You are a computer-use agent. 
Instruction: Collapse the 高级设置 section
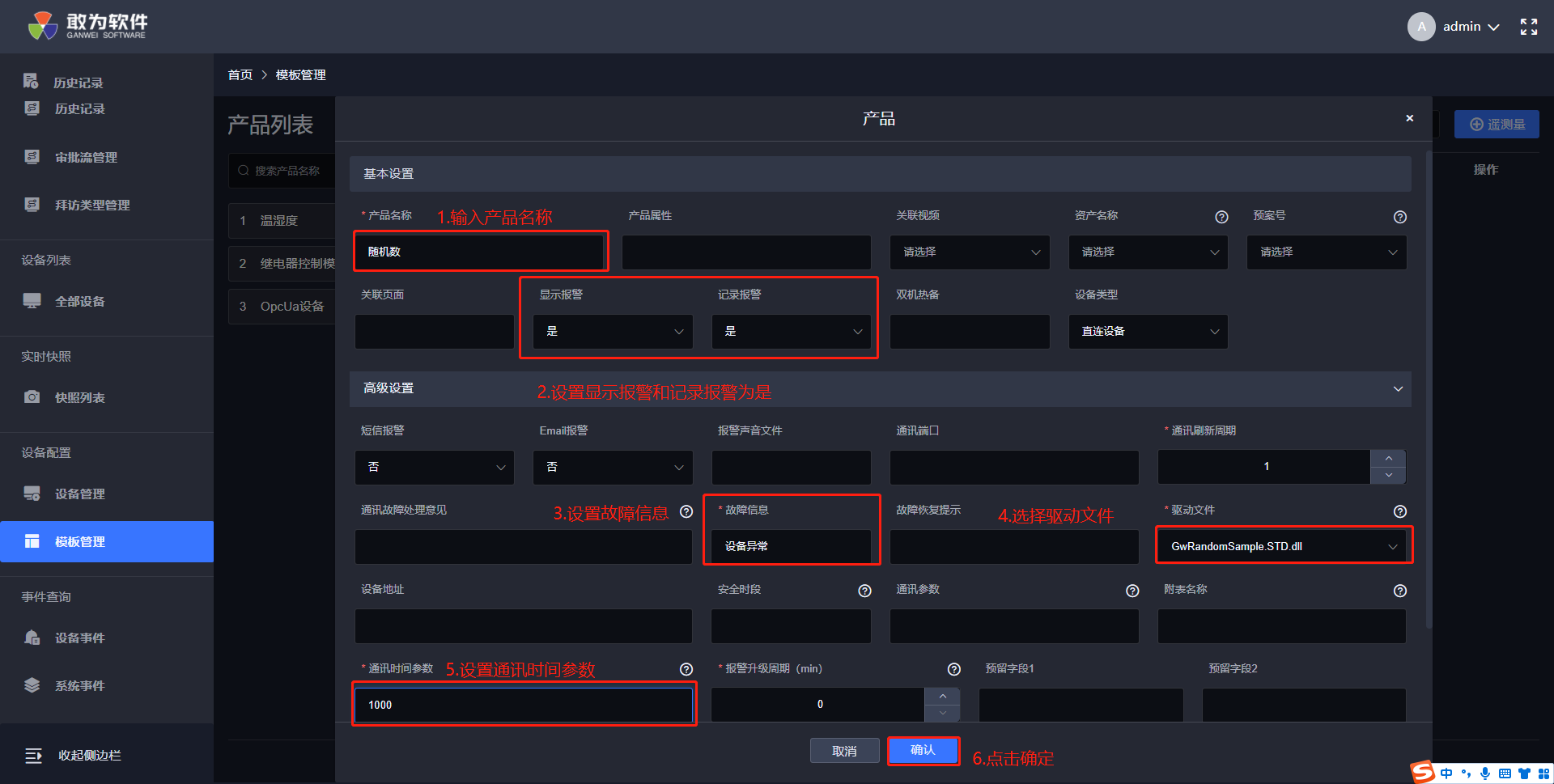[x=1398, y=389]
